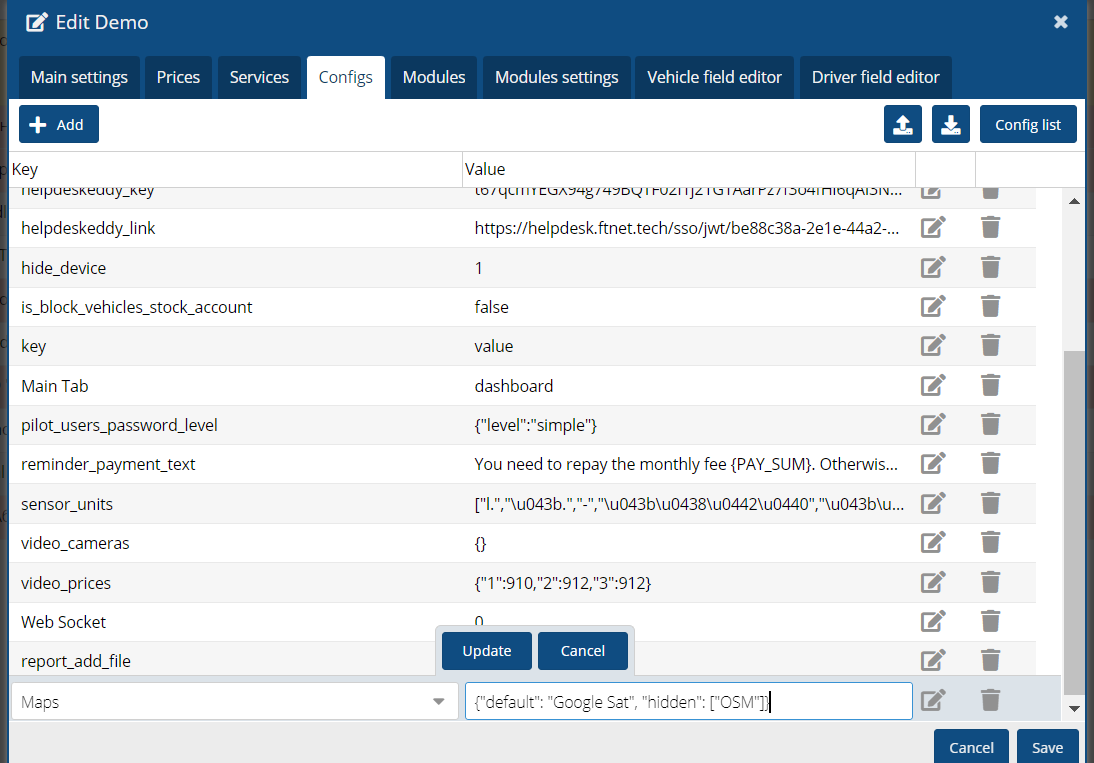Click the download config icon button
This screenshot has width=1094, height=763.
tap(951, 125)
